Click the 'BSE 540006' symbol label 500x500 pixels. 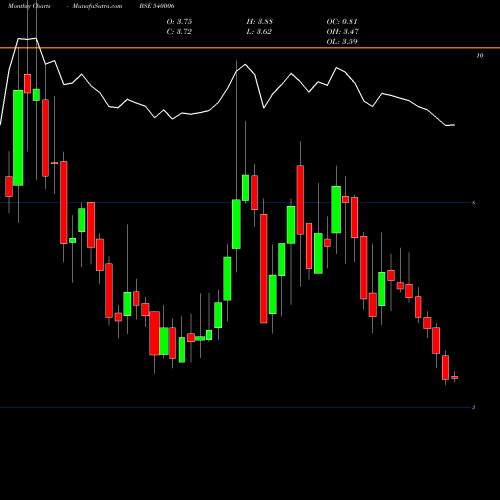(x=157, y=6)
